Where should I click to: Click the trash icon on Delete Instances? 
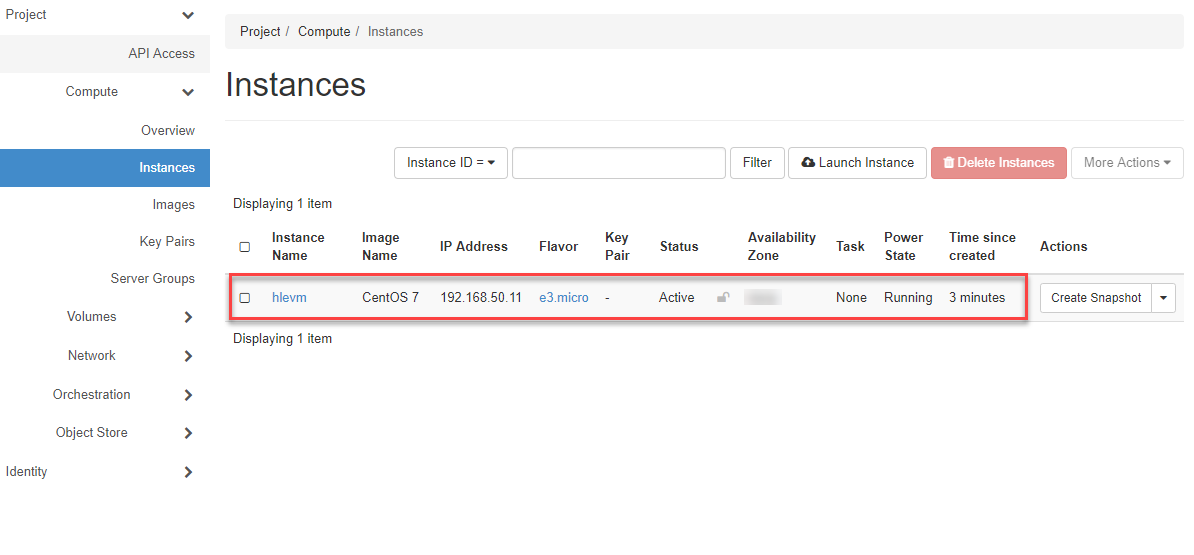(x=948, y=163)
